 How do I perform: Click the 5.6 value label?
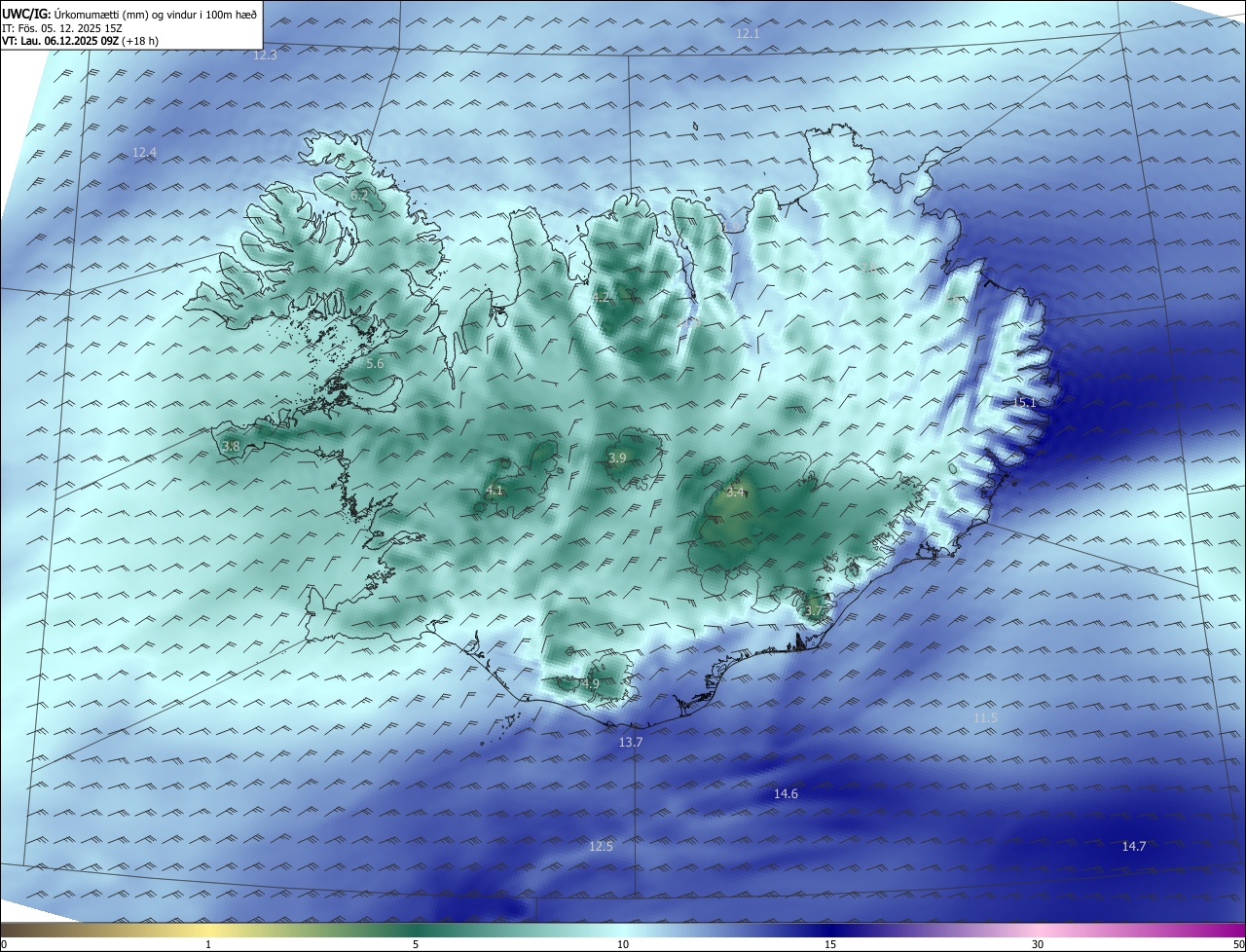[x=375, y=364]
